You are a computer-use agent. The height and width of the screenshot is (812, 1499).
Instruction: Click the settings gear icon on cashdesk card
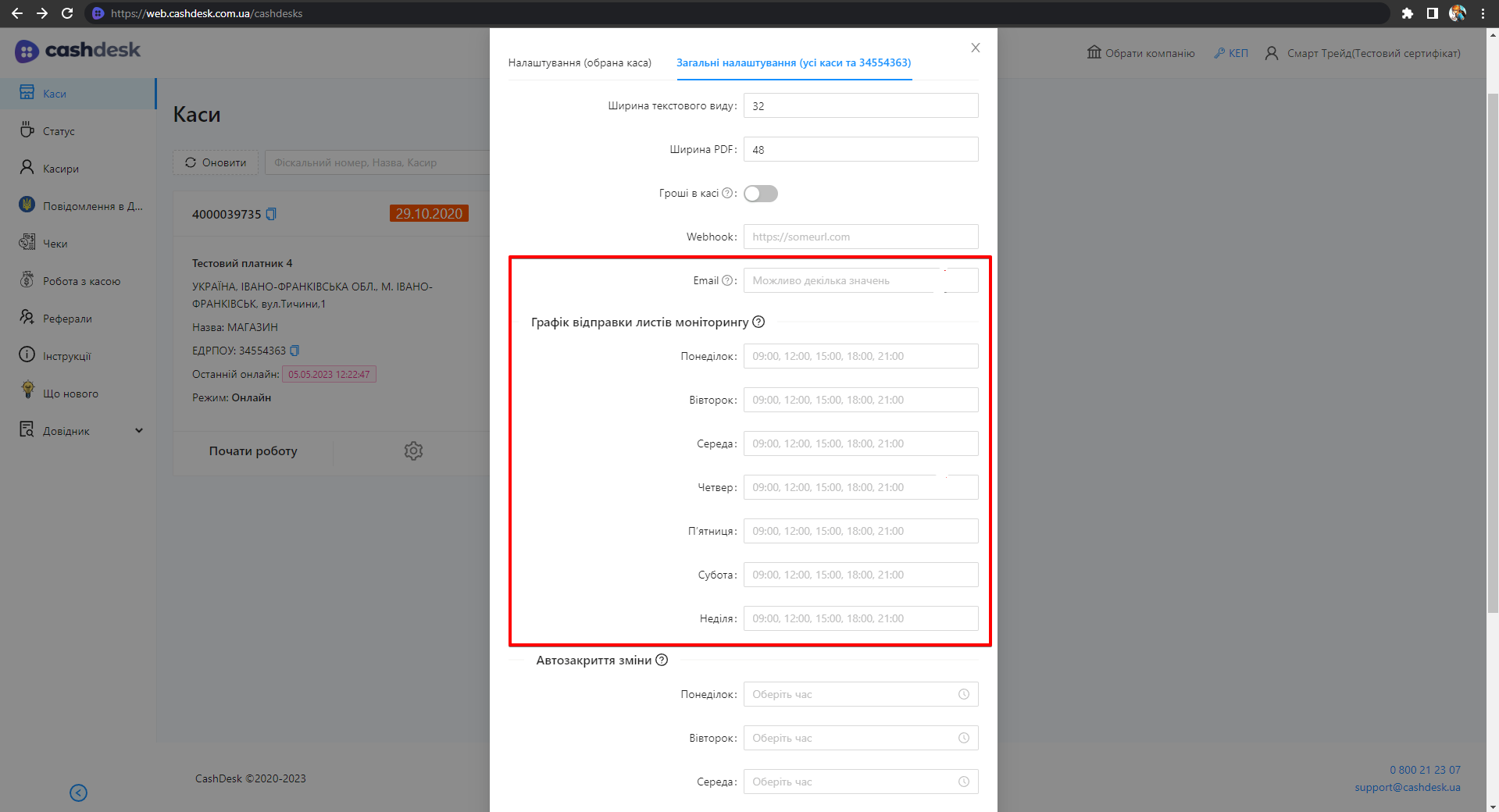click(413, 451)
